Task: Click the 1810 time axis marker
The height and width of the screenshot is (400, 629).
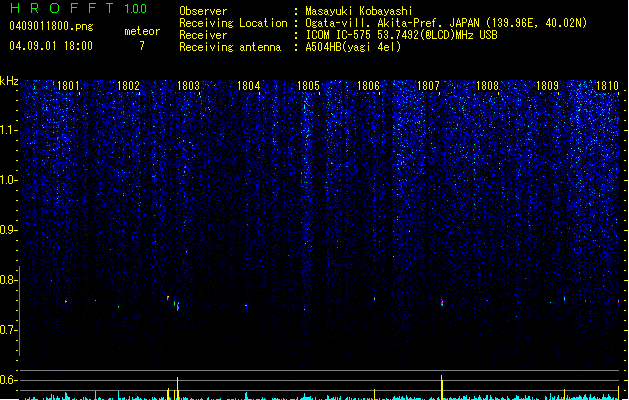Action: pyautogui.click(x=607, y=86)
